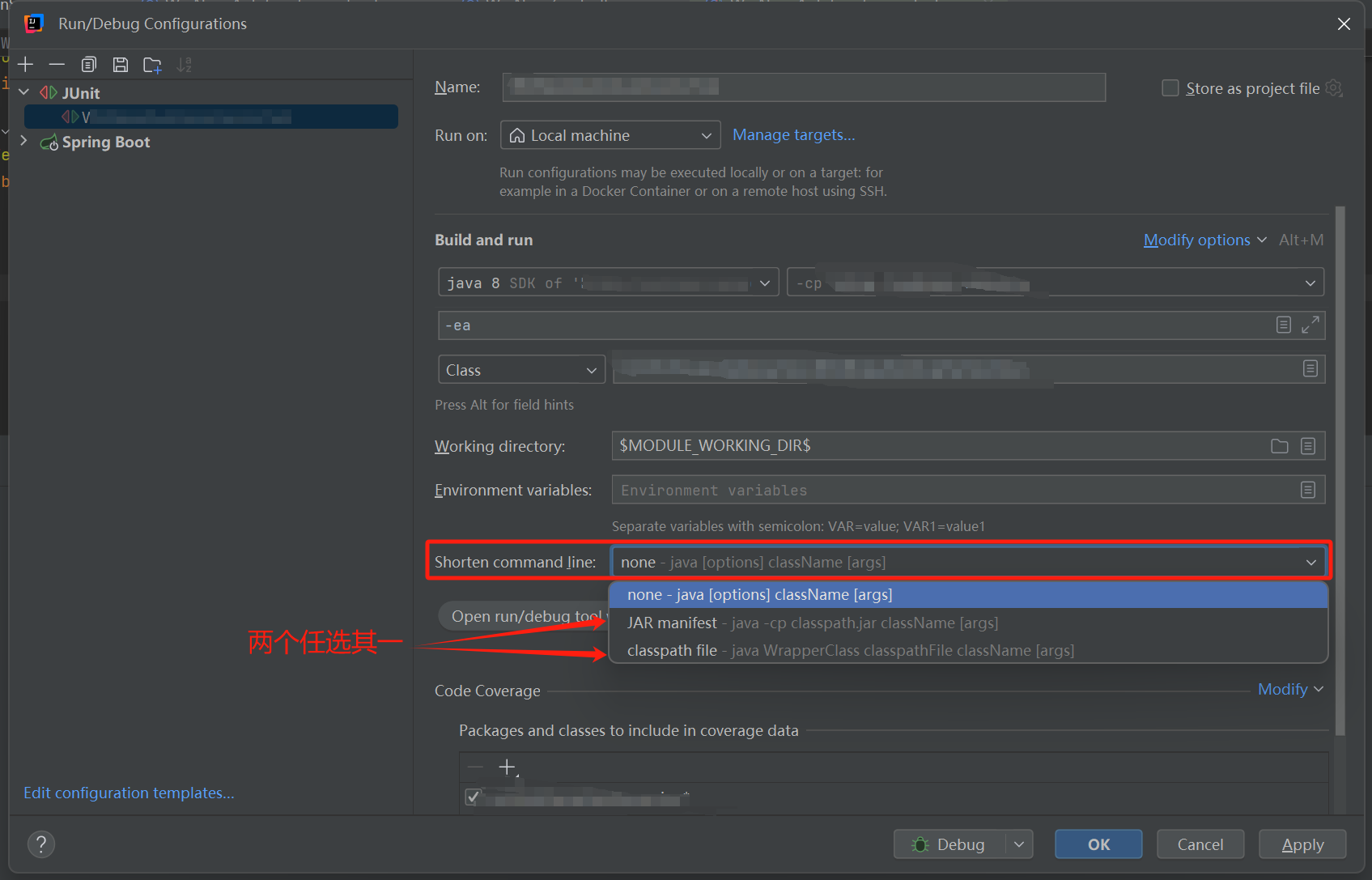Image resolution: width=1372 pixels, height=880 pixels.
Task: Open Code Coverage Modify dropdown
Action: coord(1290,689)
